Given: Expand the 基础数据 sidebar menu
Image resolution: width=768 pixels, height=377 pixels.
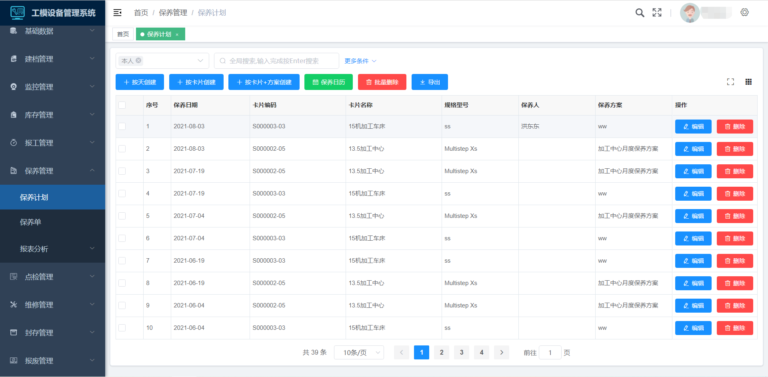Looking at the screenshot, I should (52, 31).
